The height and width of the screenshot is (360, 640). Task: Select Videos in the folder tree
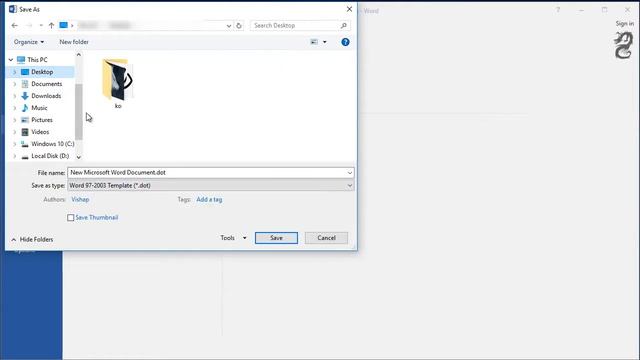click(x=40, y=132)
